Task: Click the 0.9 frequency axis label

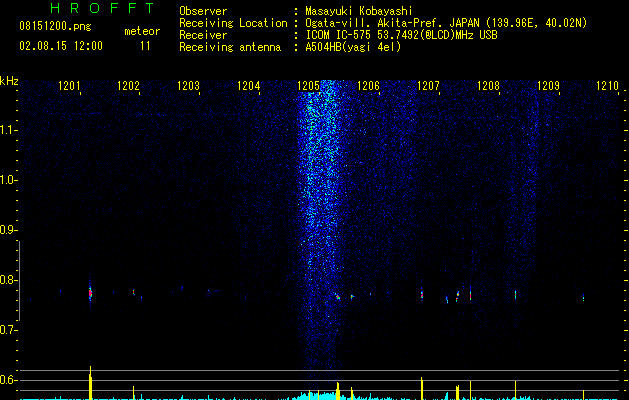Action: tap(8, 230)
